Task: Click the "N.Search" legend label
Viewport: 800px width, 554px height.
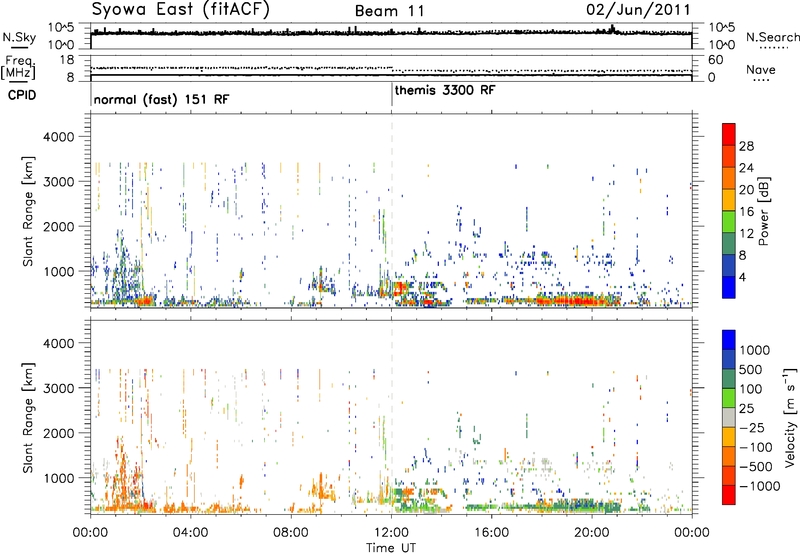Action: coord(772,37)
